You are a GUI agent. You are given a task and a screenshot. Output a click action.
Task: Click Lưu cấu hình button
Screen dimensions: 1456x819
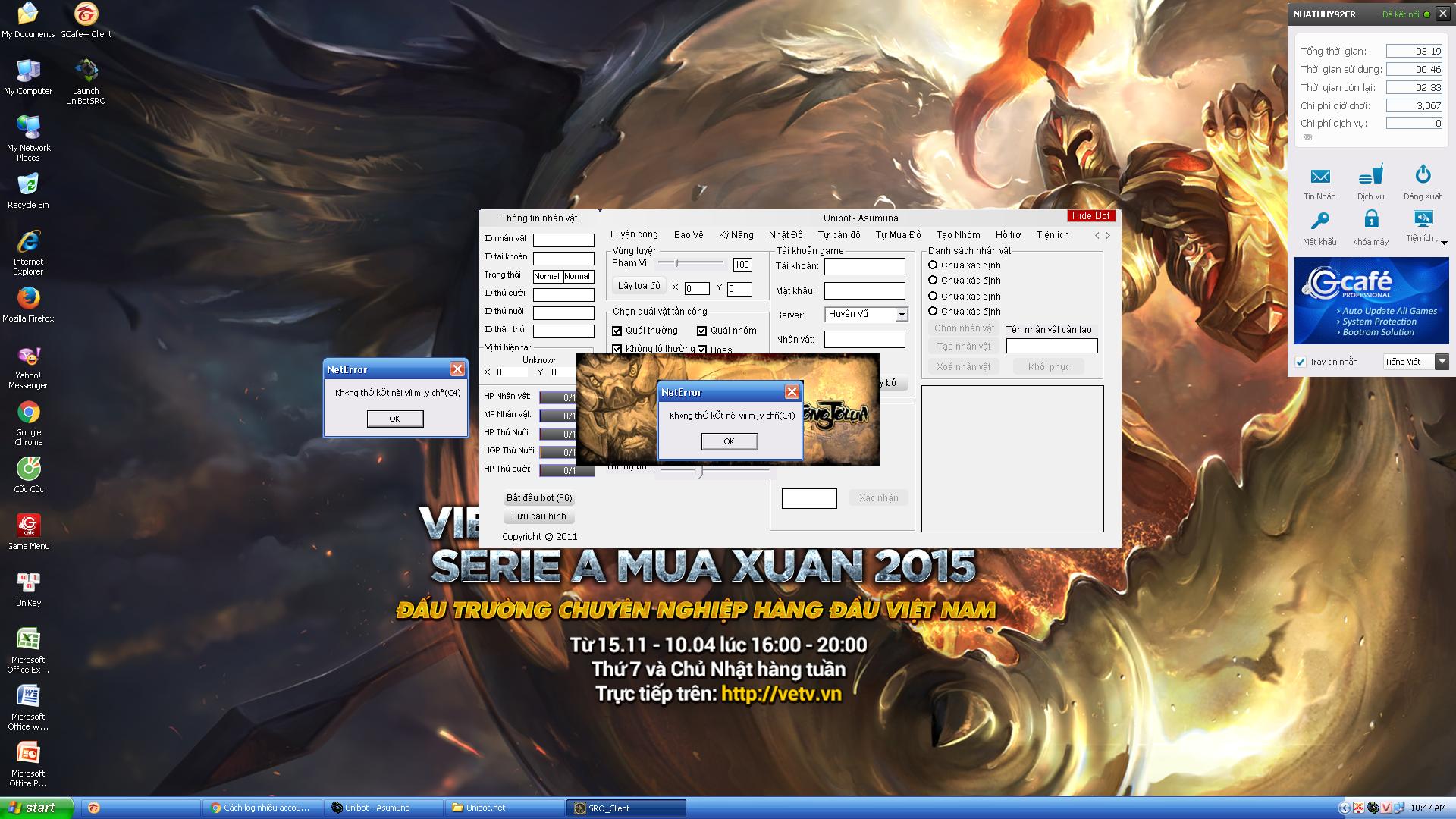pyautogui.click(x=539, y=516)
